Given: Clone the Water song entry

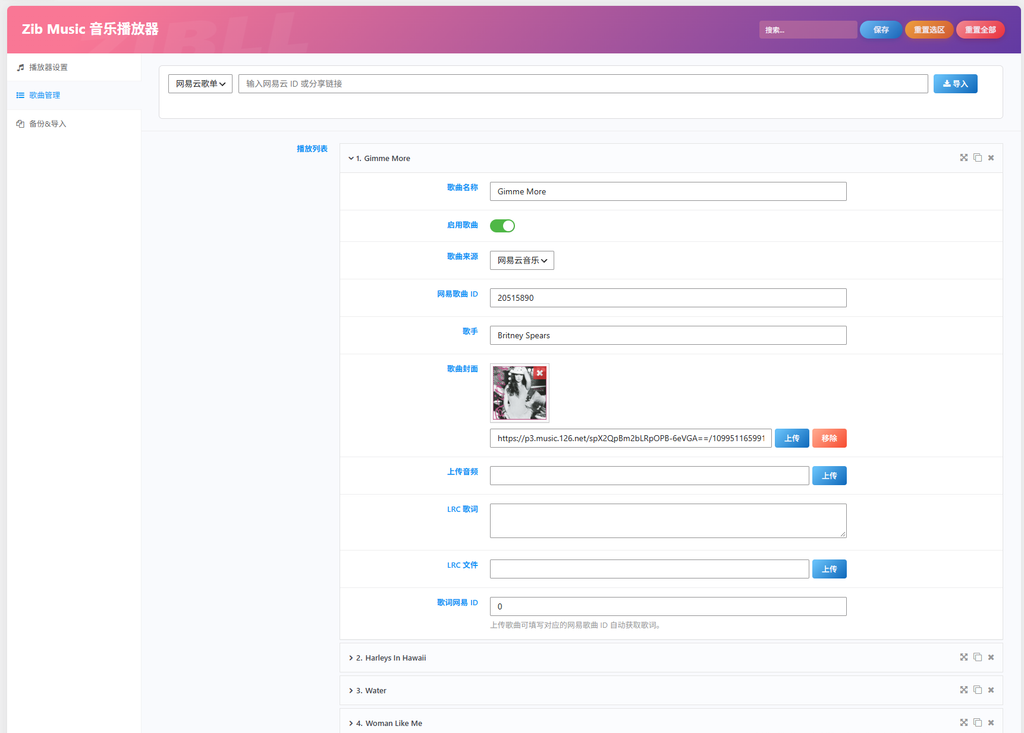Looking at the screenshot, I should (x=977, y=690).
